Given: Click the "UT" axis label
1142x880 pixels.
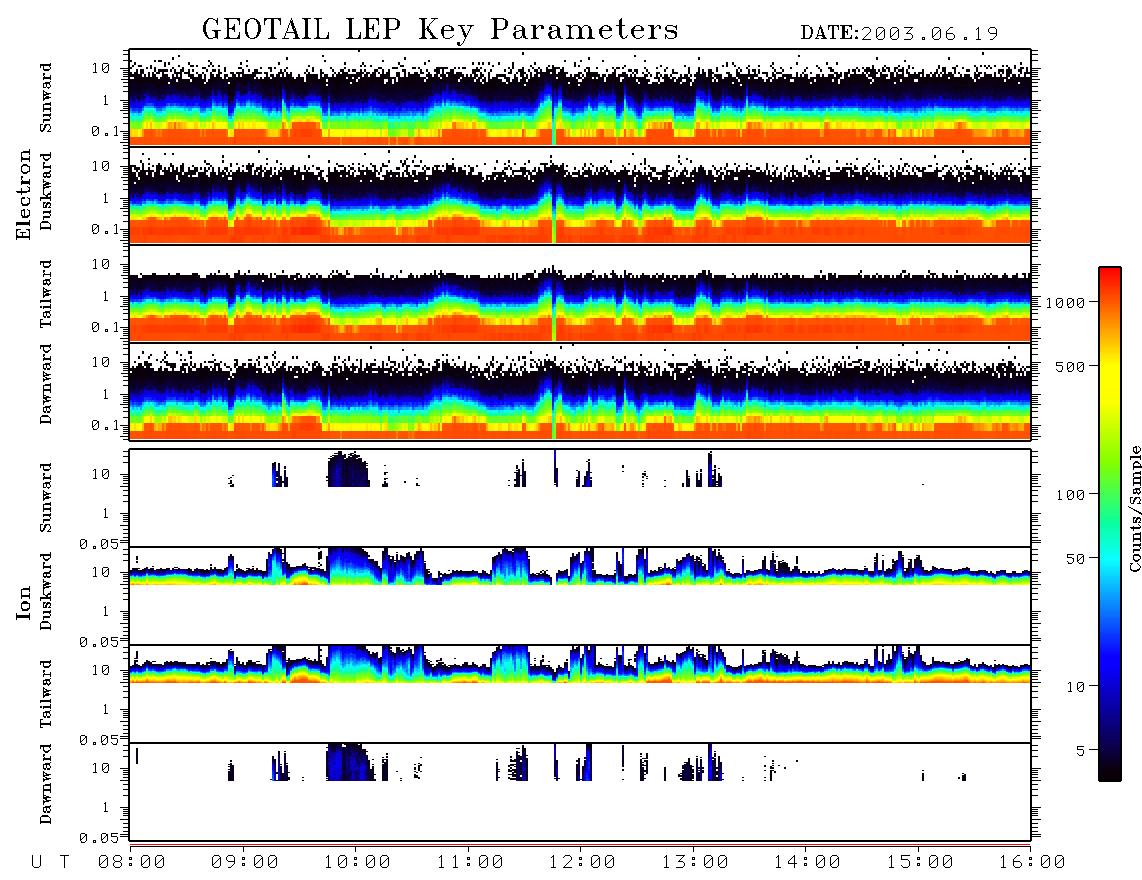Looking at the screenshot, I should [x=50, y=862].
